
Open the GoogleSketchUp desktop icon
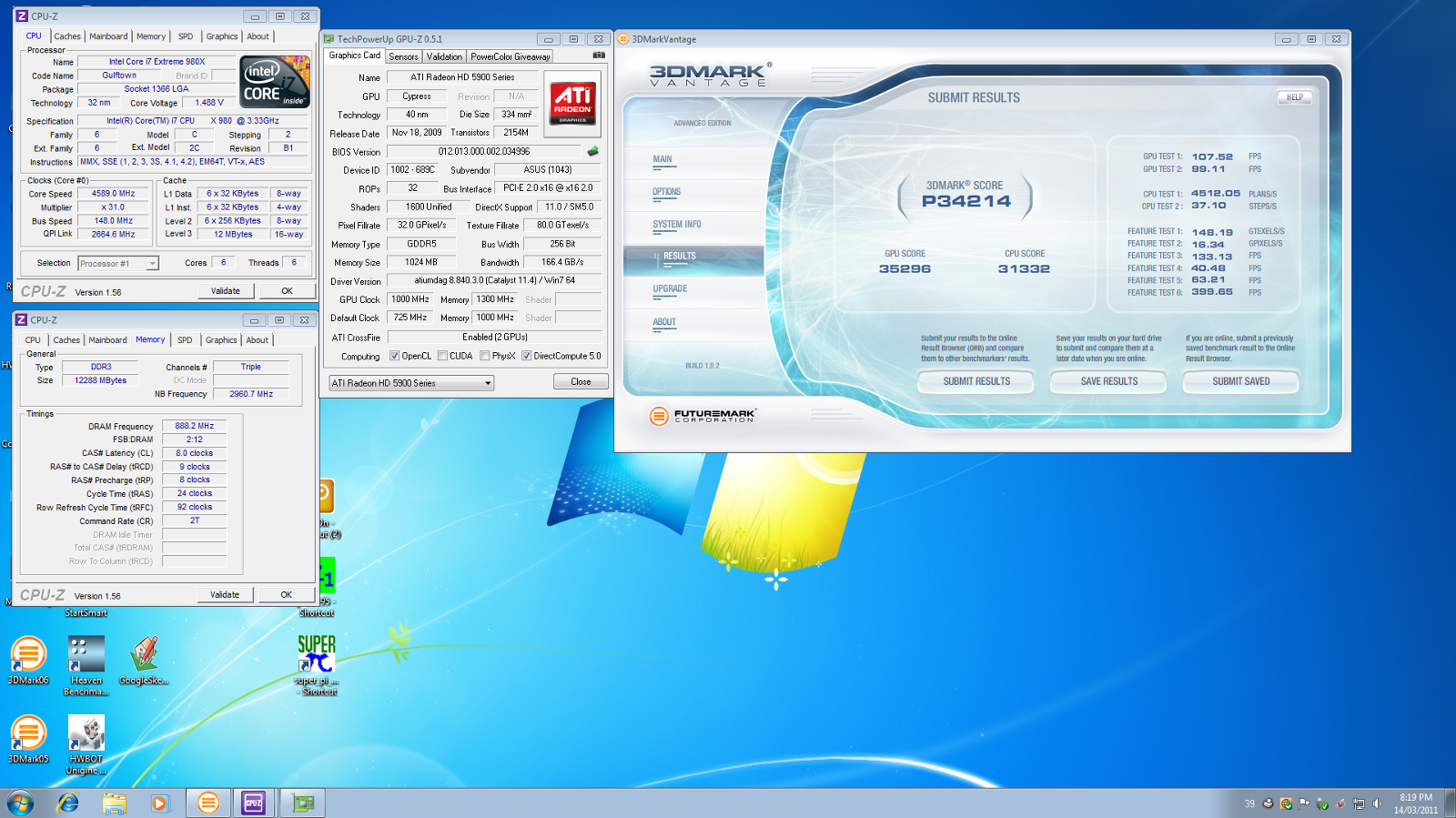(144, 660)
